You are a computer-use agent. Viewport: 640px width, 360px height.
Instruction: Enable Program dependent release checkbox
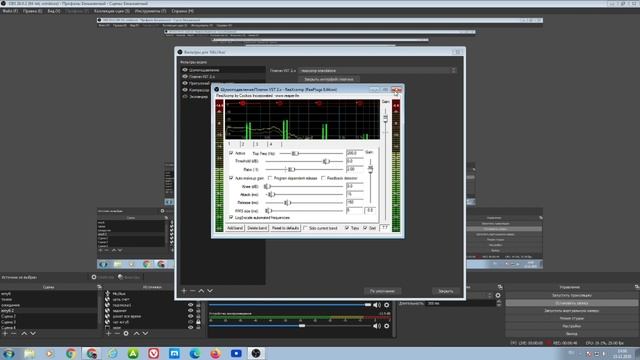270,178
